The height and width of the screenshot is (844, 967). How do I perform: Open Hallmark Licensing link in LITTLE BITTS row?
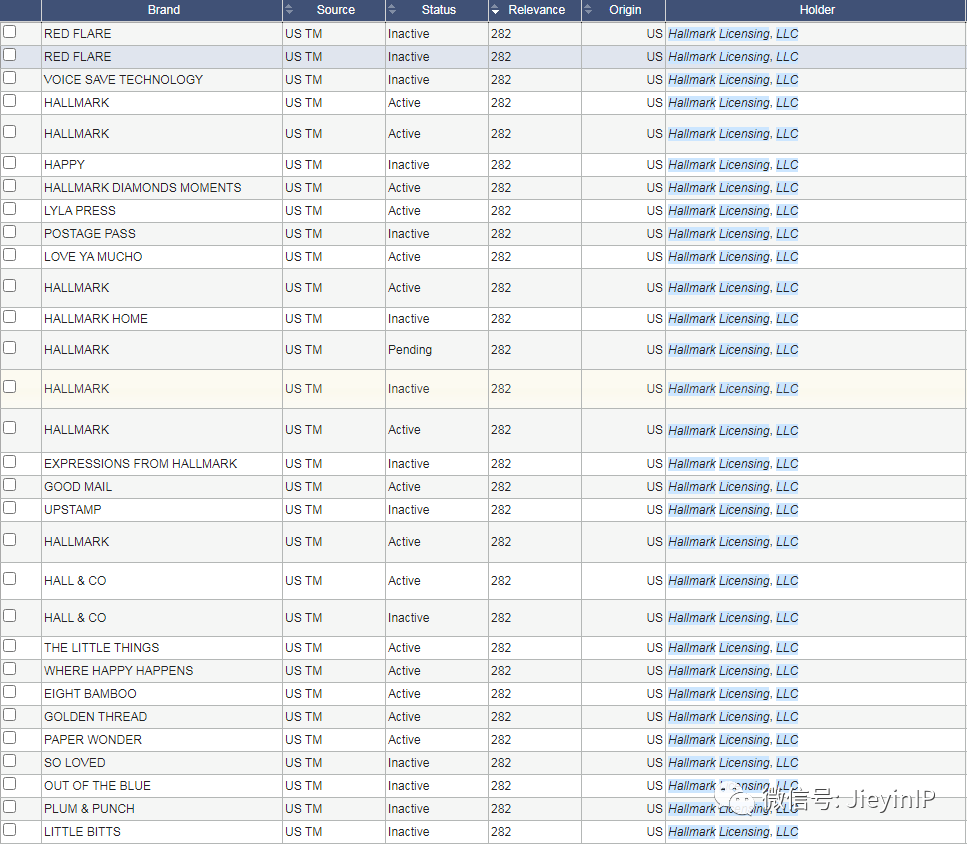733,832
